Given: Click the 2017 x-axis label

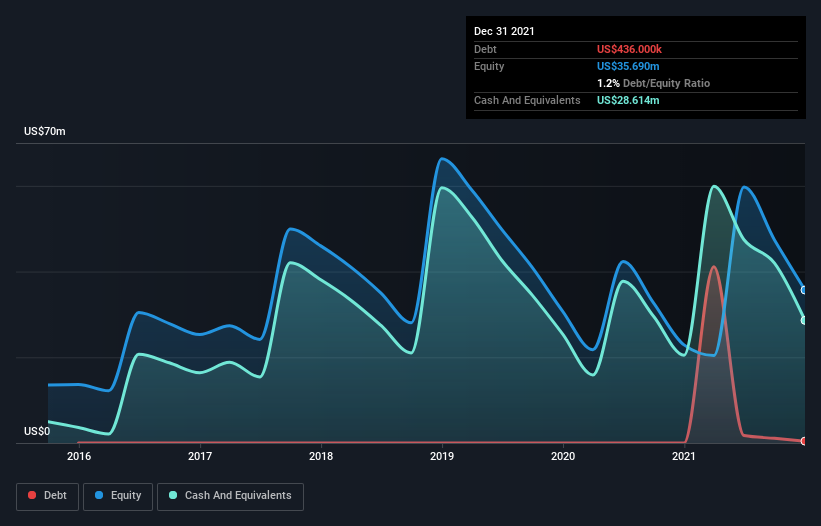Looking at the screenshot, I should click(x=200, y=456).
